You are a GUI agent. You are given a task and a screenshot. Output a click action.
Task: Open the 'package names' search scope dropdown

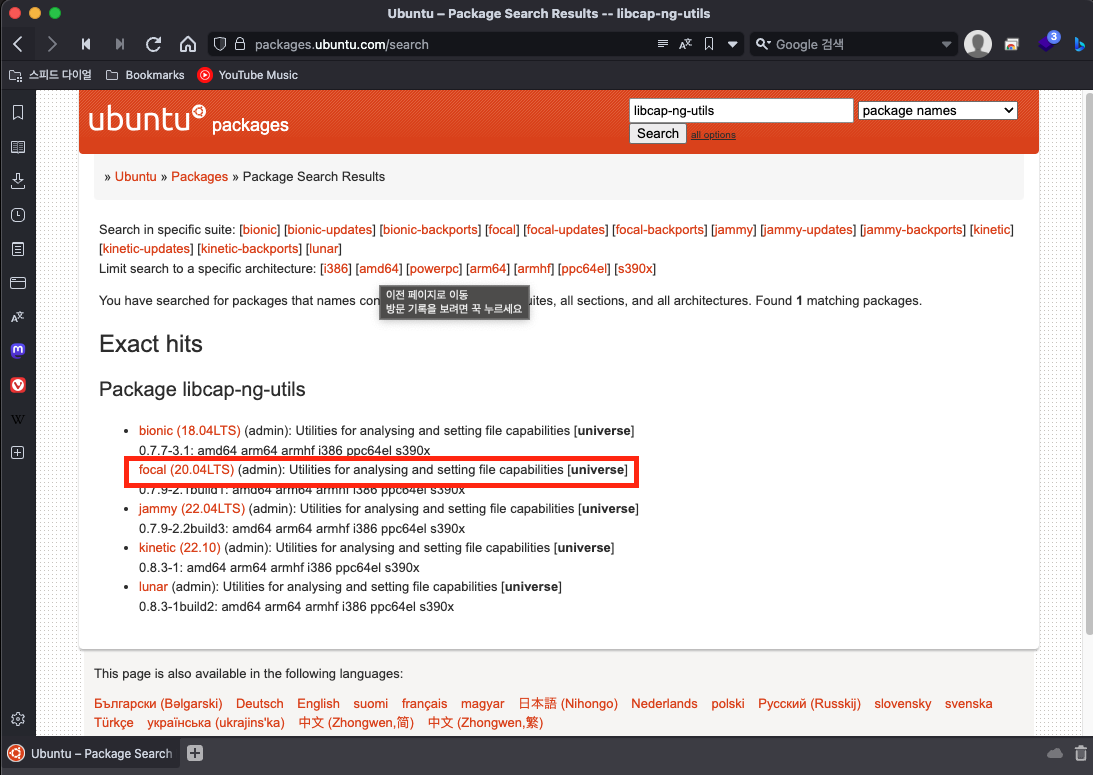936,110
